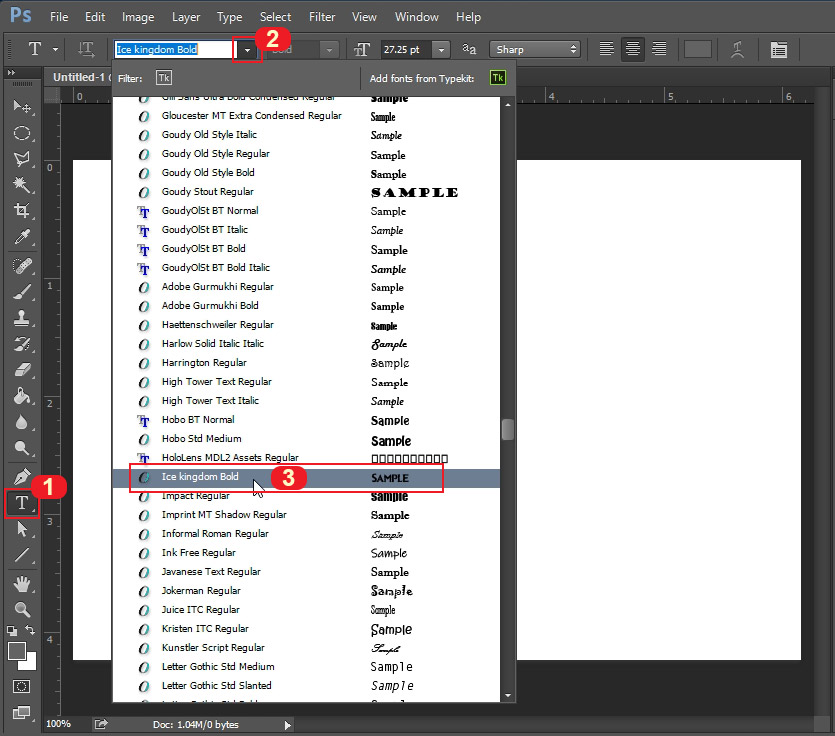Screen dimensions: 835x736
Task: Center align the text
Action: [633, 49]
